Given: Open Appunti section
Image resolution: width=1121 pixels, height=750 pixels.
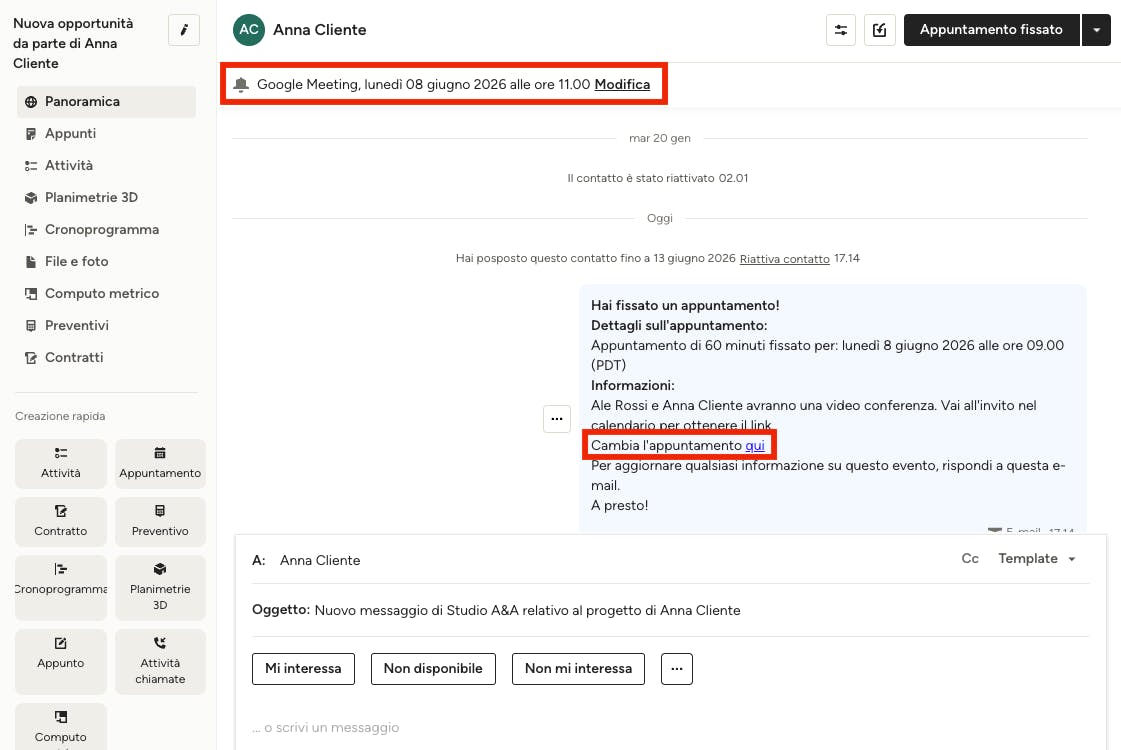Looking at the screenshot, I should pos(107,134).
